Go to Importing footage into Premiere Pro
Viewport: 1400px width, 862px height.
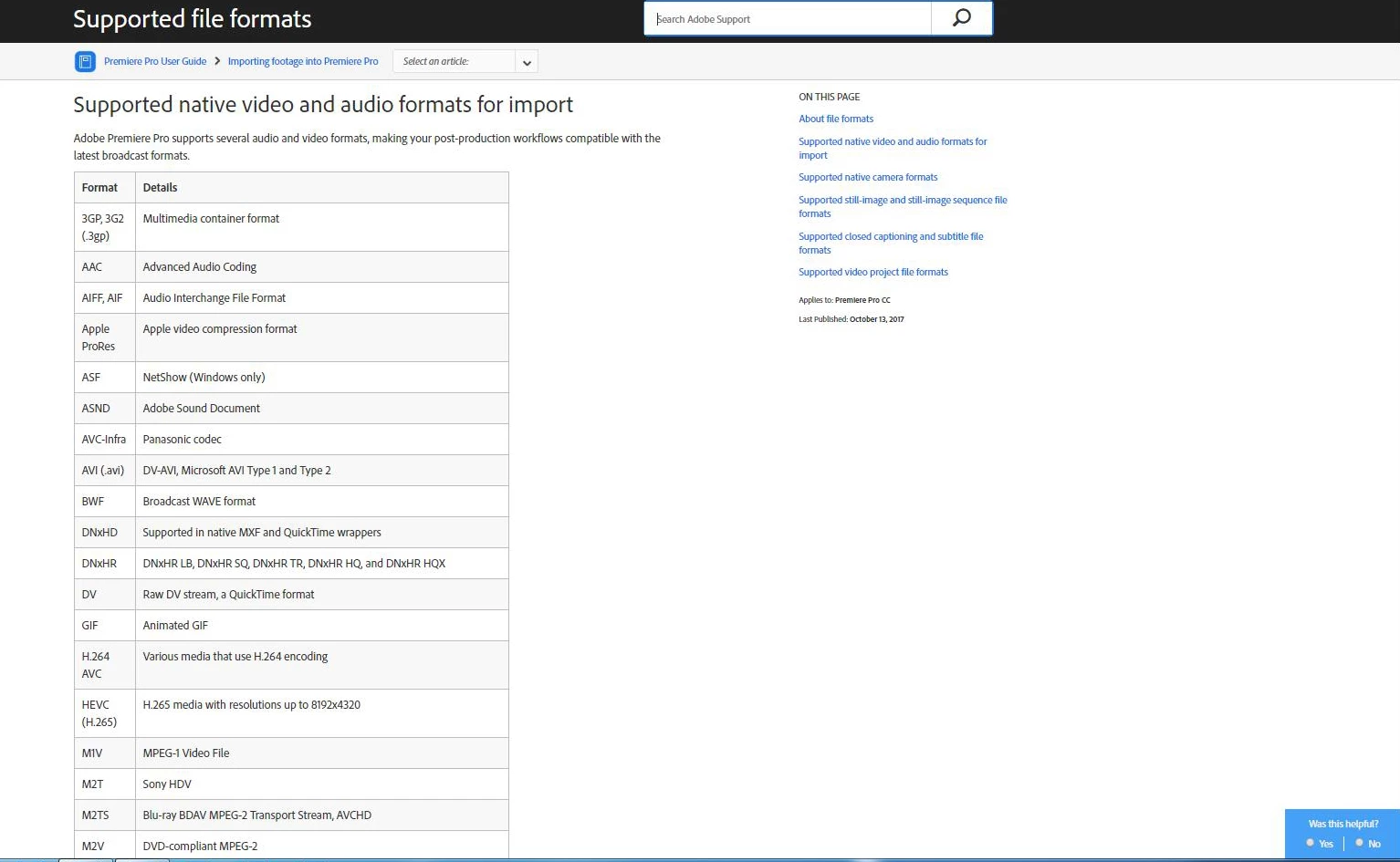[303, 61]
